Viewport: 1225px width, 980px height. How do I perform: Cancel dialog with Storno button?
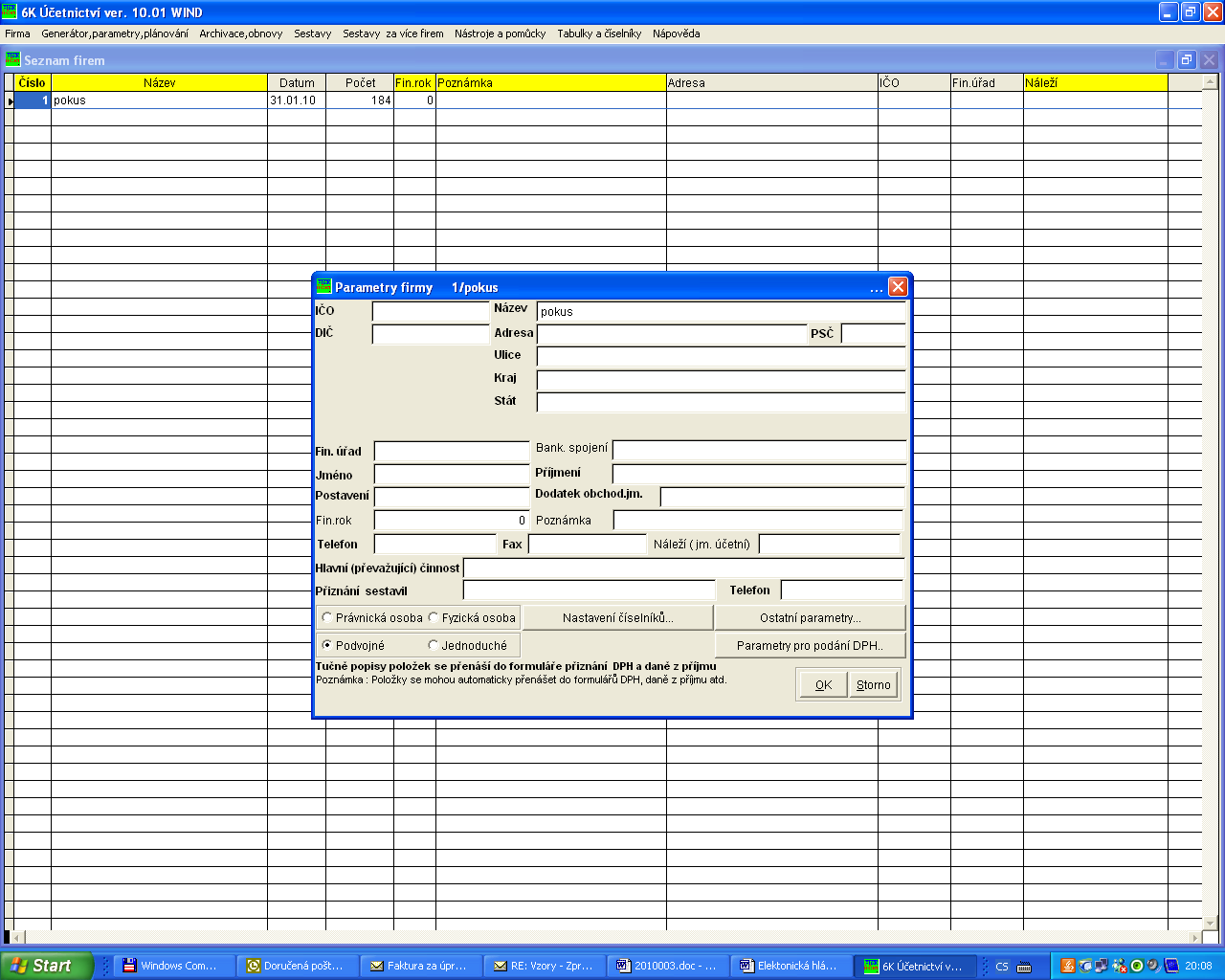(874, 684)
